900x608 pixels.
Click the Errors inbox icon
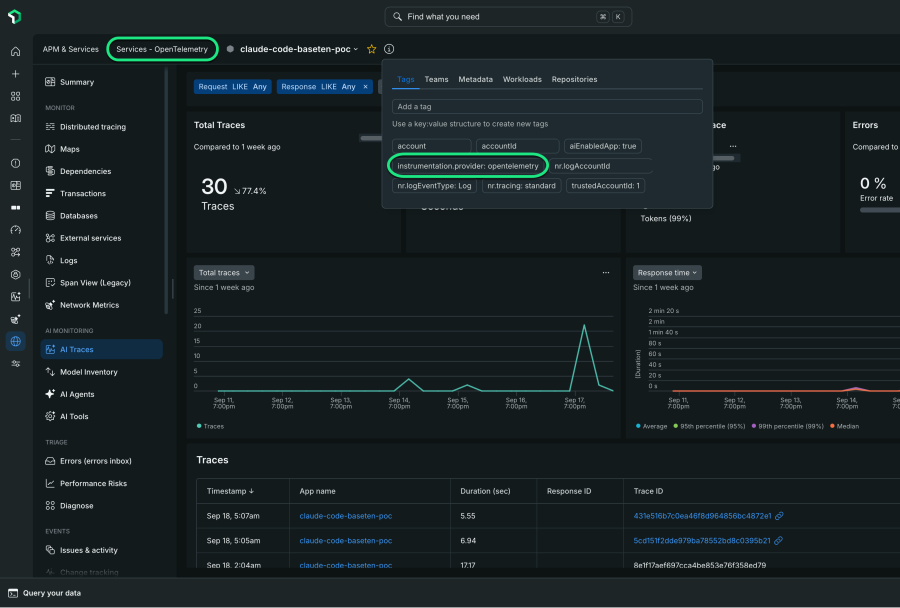tap(50, 461)
